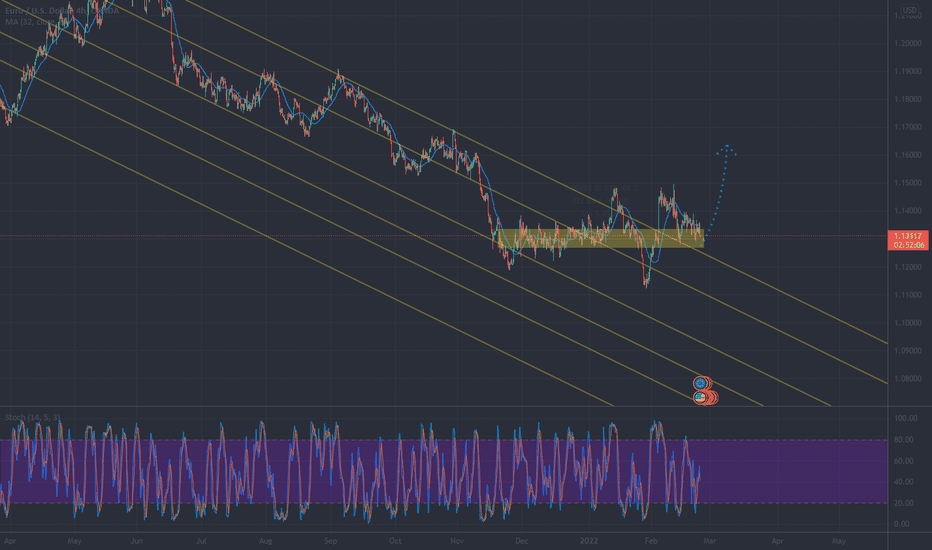
Task: Click the 1.16000 price axis label
Action: point(908,155)
